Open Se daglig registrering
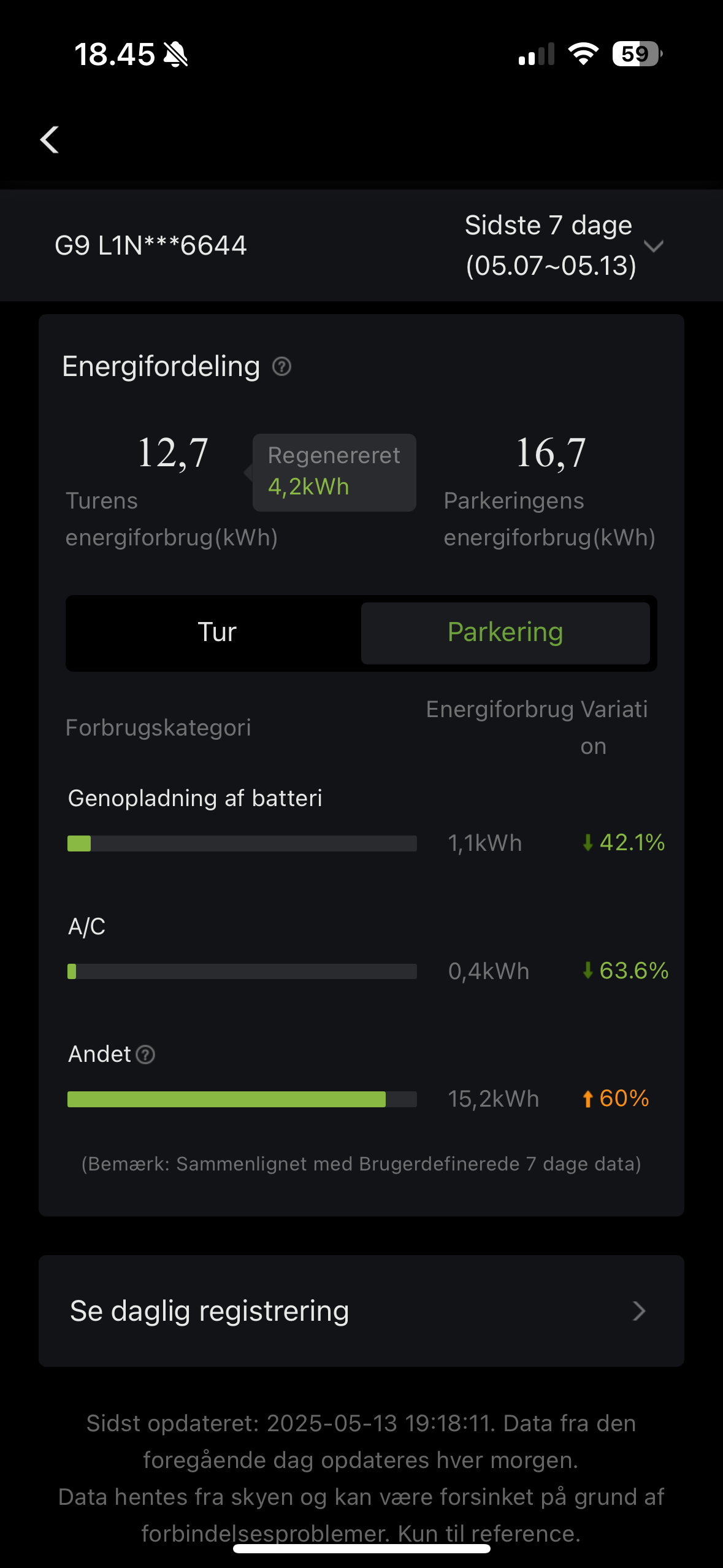This screenshot has width=723, height=1568. tap(209, 1311)
